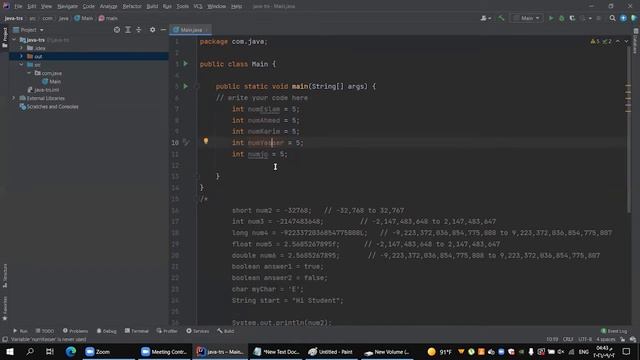Start debugging with the green bug icon
The image size is (640, 360).
tap(562, 18)
